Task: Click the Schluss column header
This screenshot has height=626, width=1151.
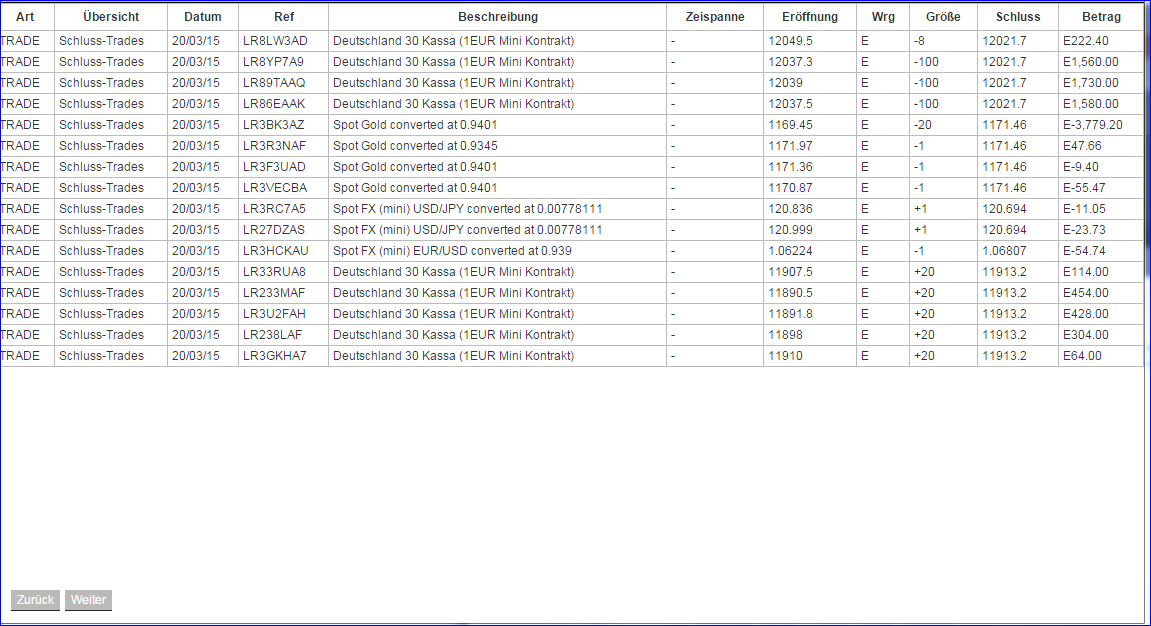Action: (x=1015, y=16)
